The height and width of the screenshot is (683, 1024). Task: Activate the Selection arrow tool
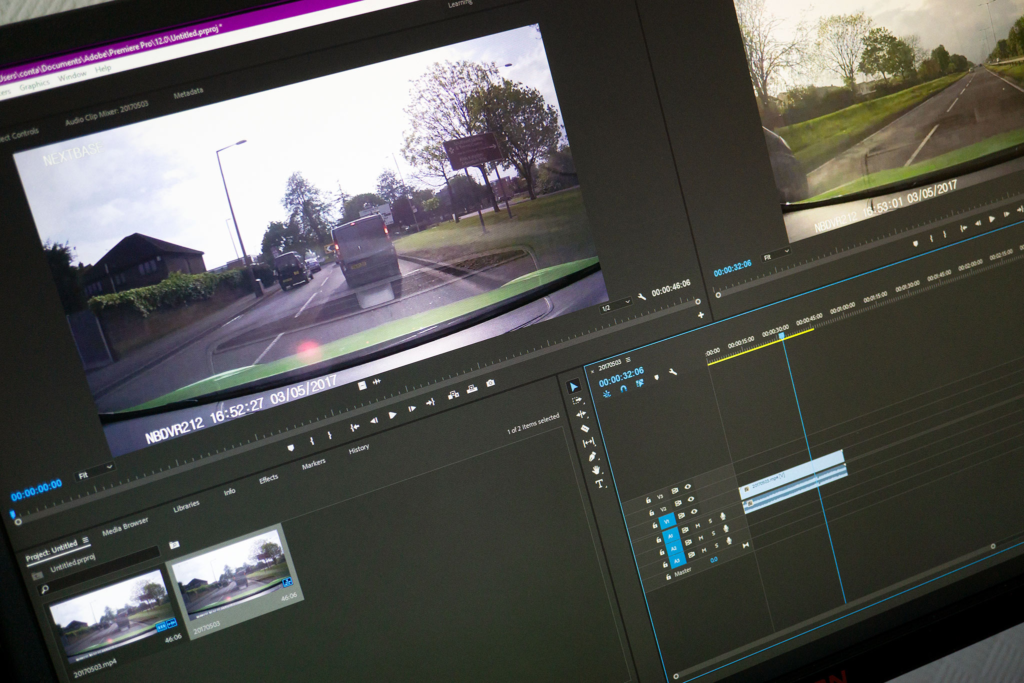coord(573,386)
